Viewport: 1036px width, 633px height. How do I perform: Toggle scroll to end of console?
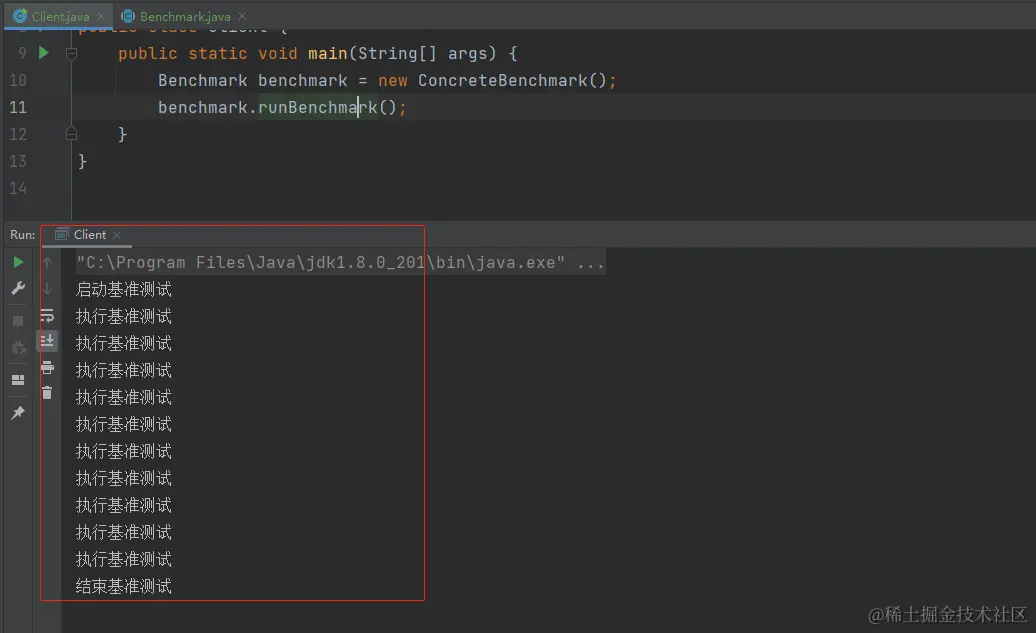click(x=47, y=341)
